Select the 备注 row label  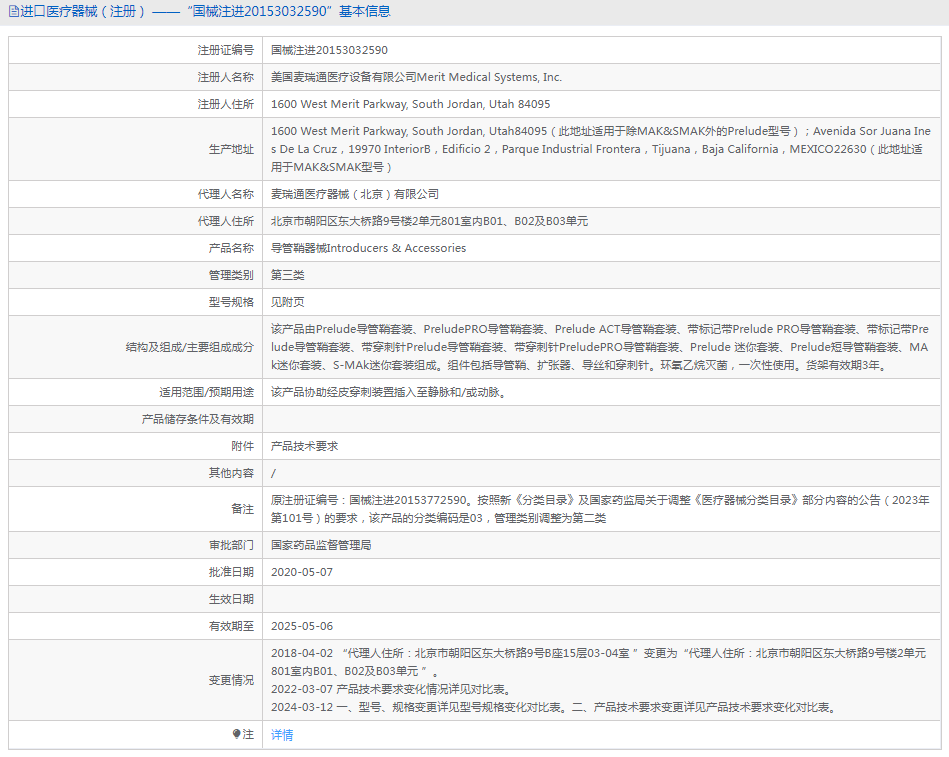click(243, 509)
